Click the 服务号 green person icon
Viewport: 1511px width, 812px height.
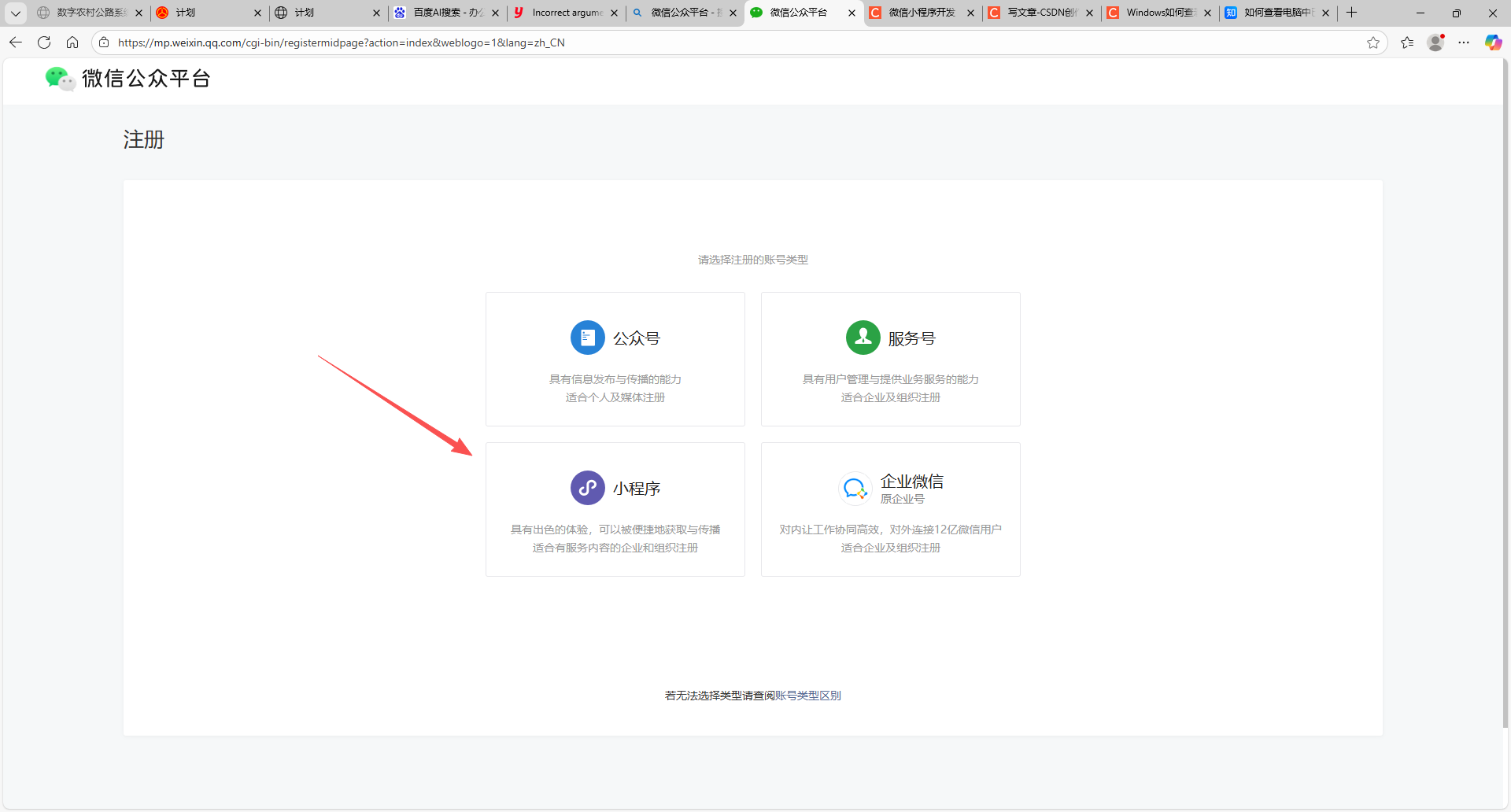863,338
